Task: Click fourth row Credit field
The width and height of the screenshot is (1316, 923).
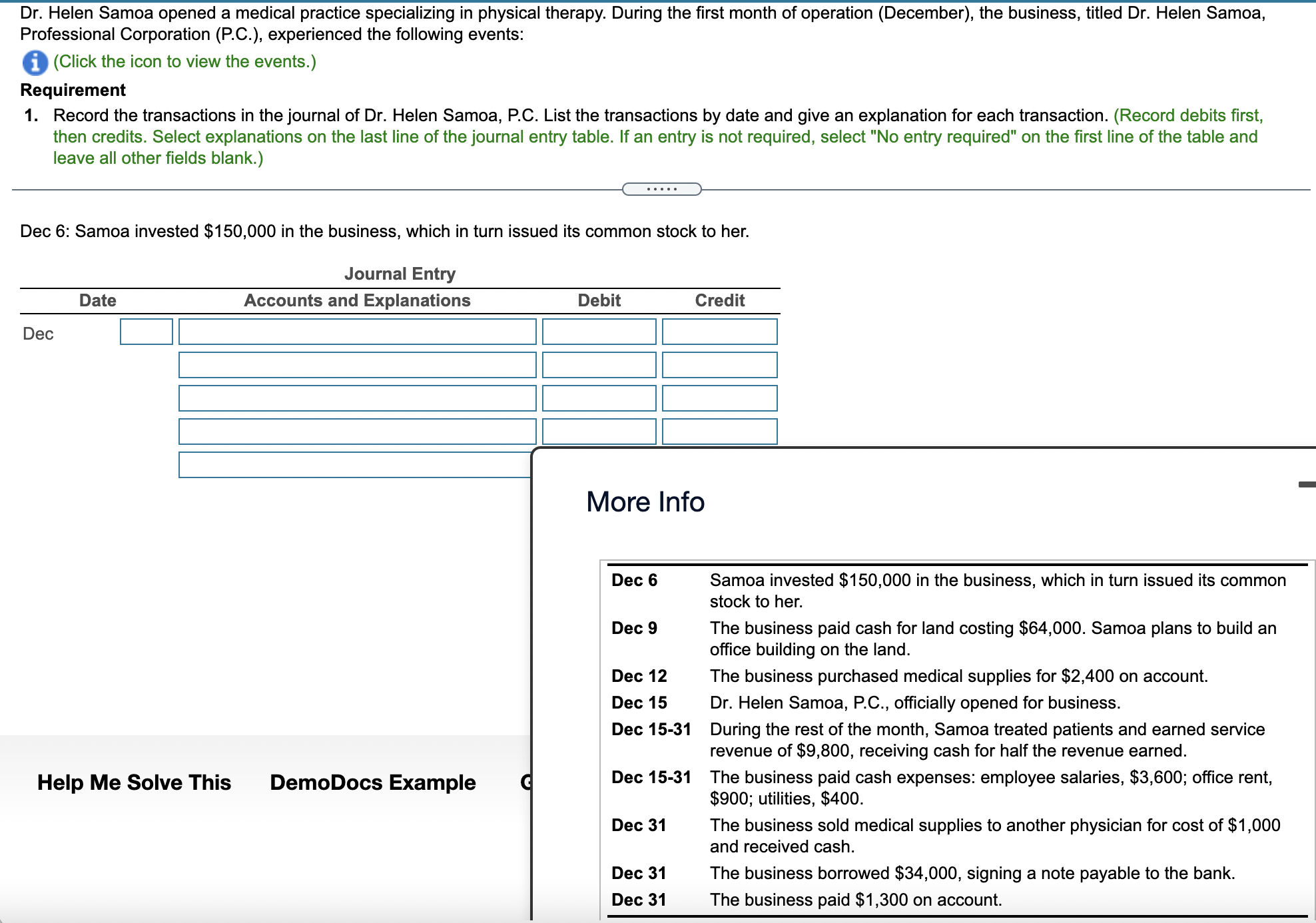Action: pos(719,432)
